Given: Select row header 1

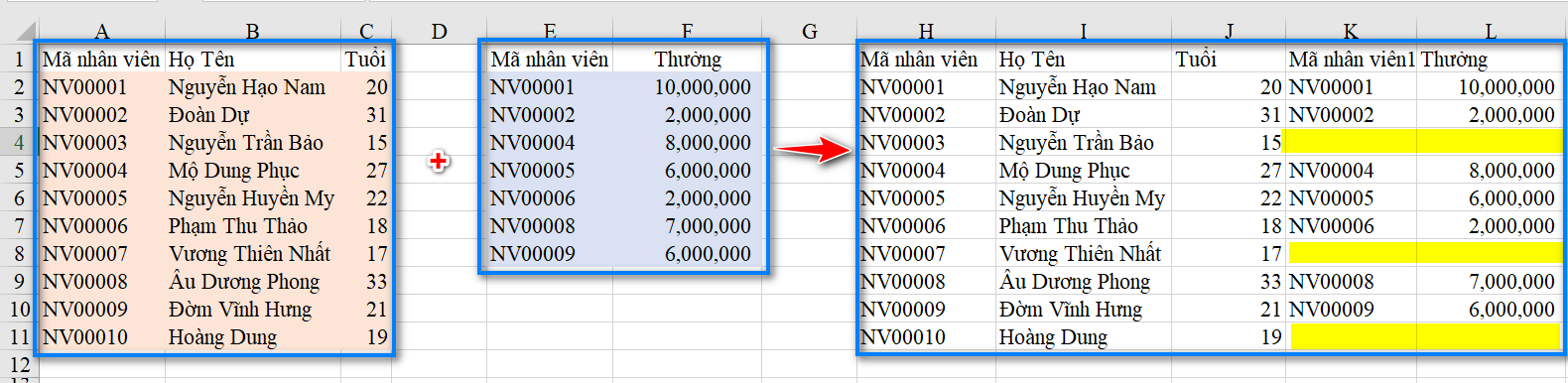Looking at the screenshot, I should pos(18,60).
